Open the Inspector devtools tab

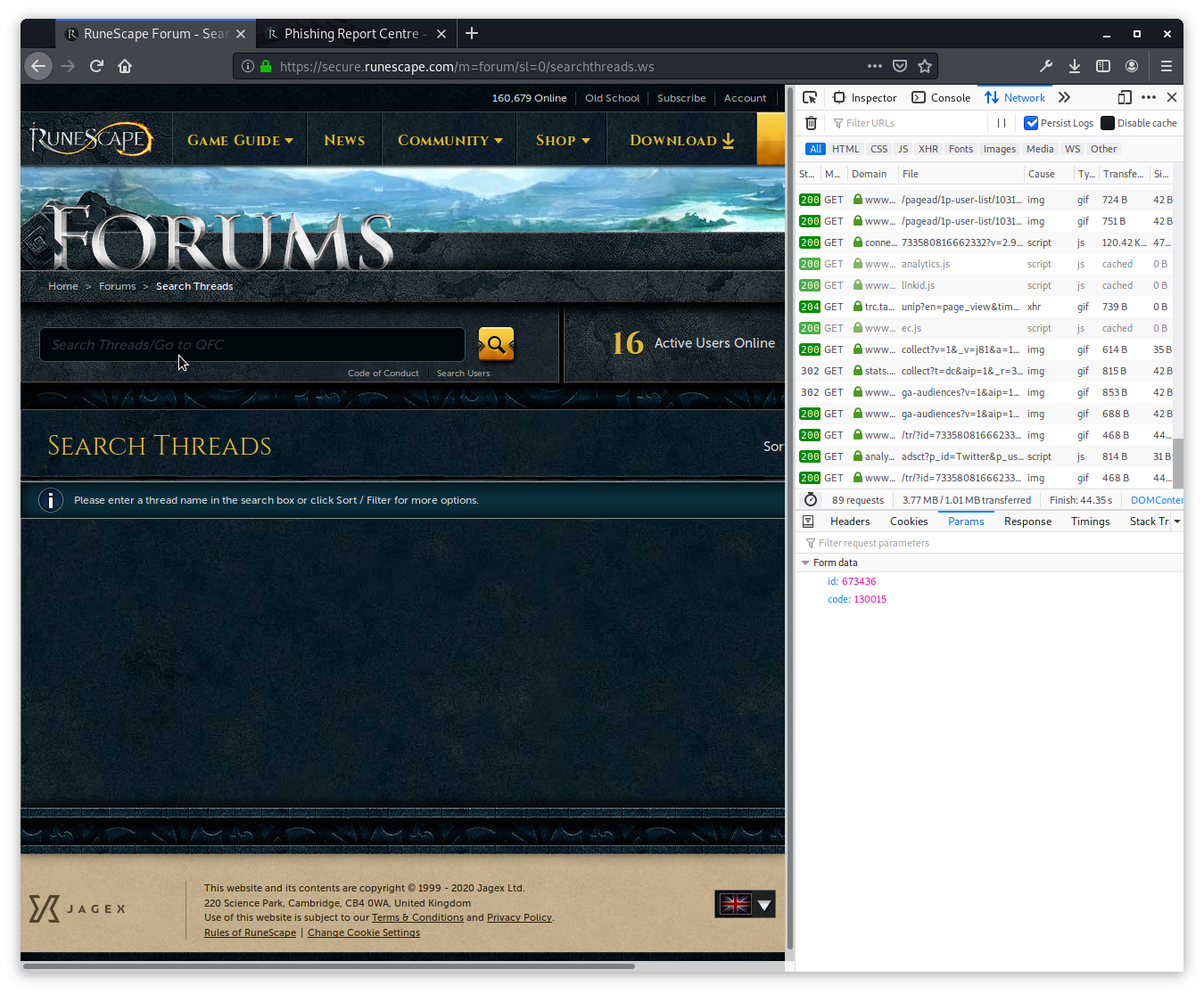point(864,98)
